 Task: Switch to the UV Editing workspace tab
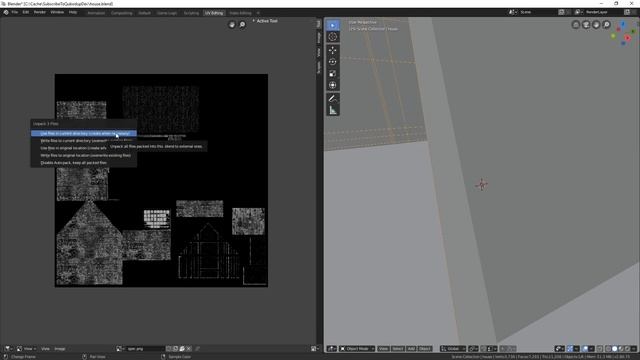coord(214,13)
